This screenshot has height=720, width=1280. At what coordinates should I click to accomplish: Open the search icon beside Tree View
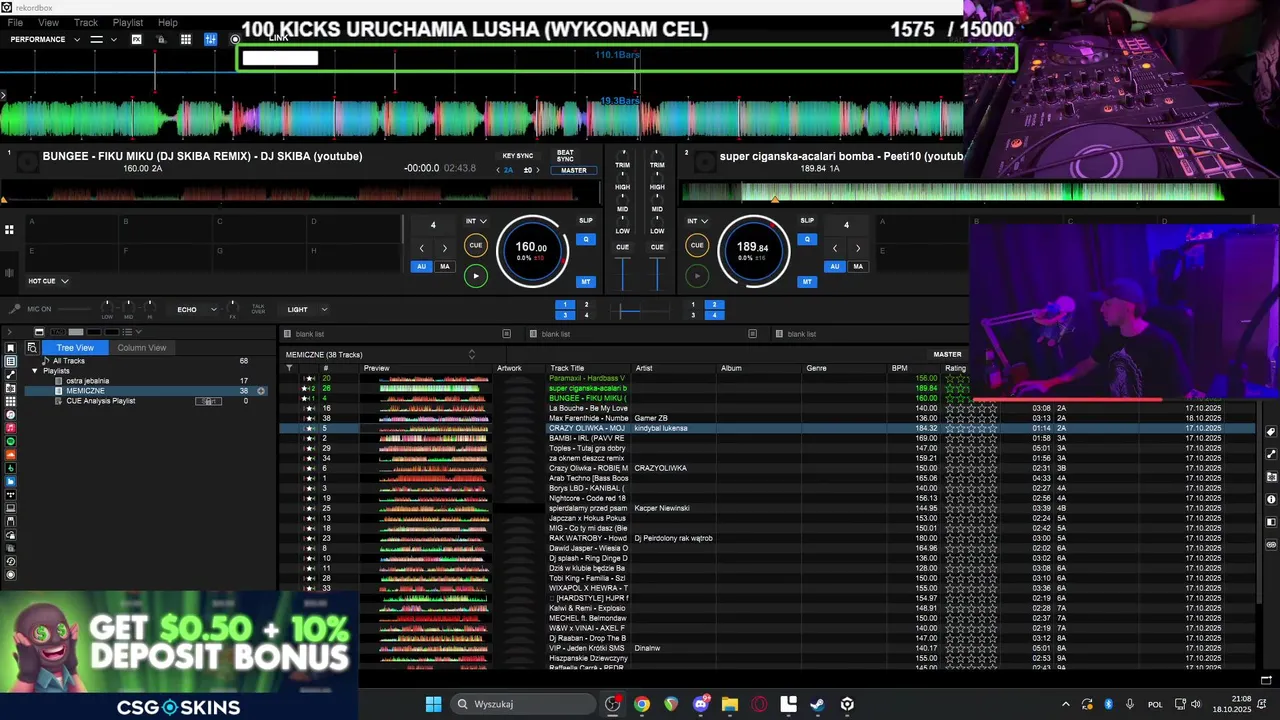tap(32, 347)
